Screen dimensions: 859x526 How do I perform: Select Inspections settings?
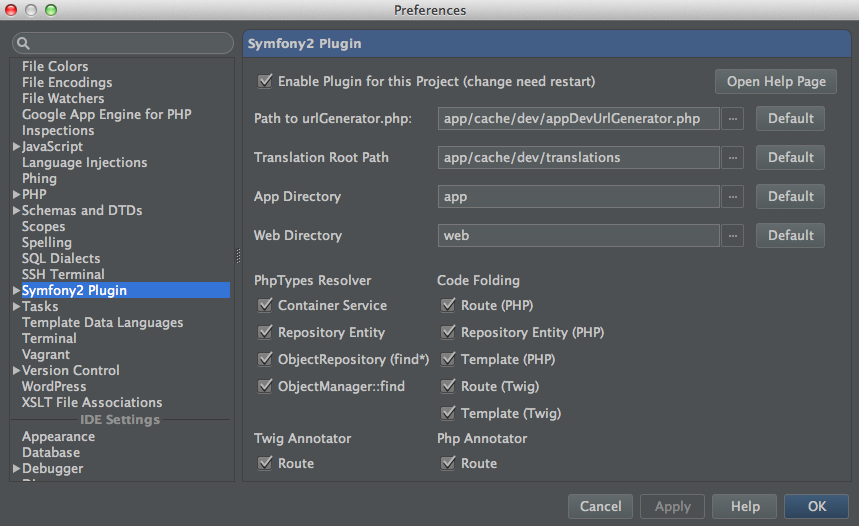(x=58, y=130)
